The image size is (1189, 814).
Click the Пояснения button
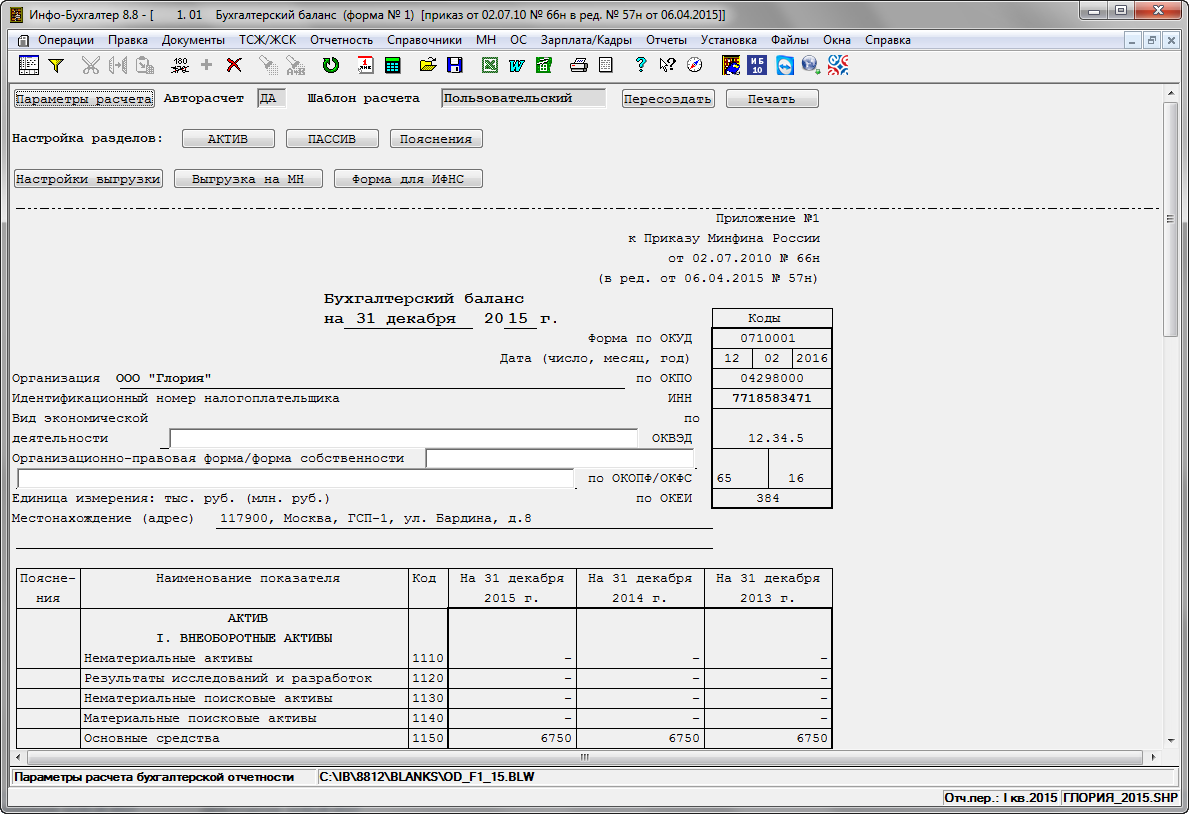436,139
